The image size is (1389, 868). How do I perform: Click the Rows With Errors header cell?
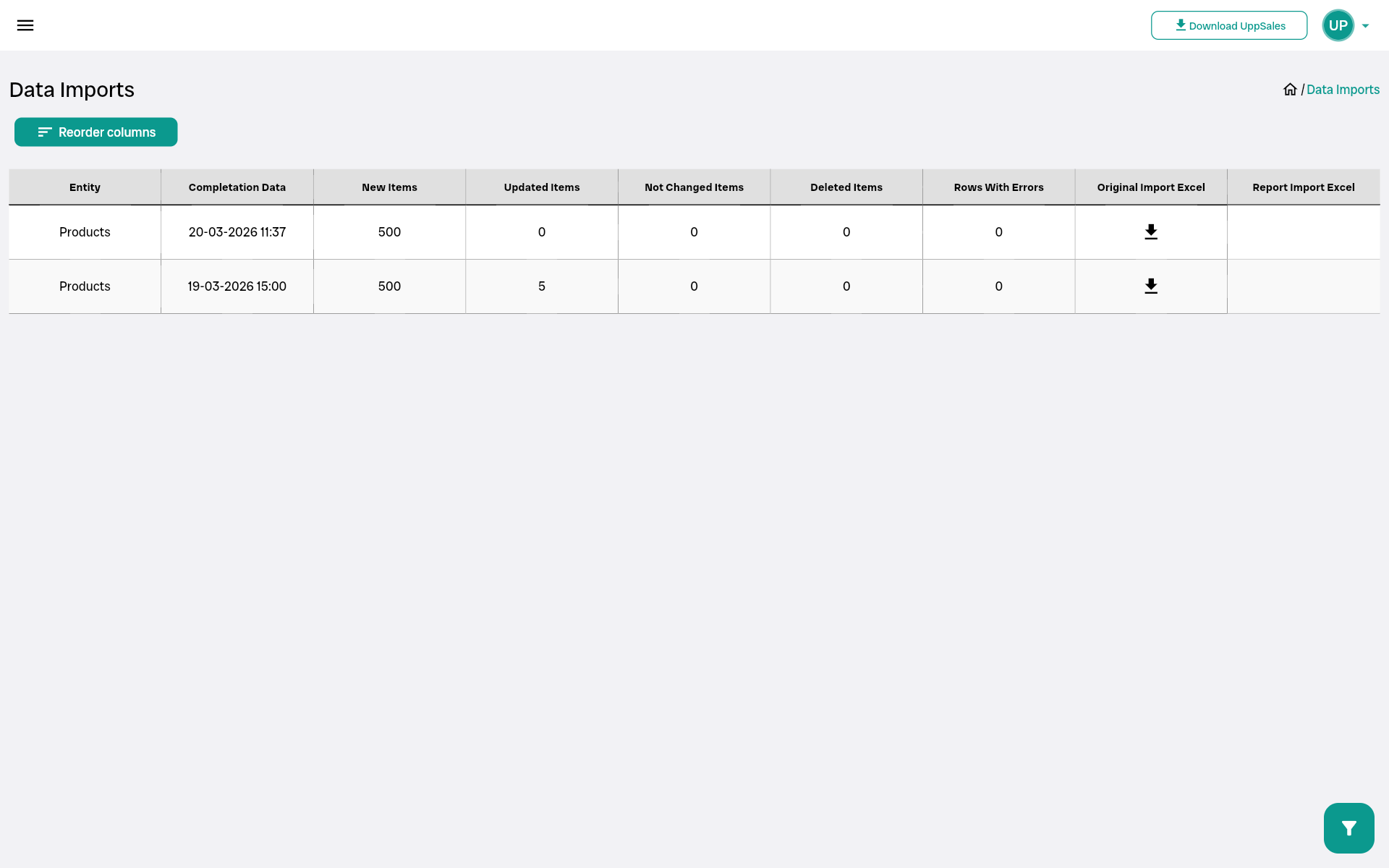(x=998, y=187)
